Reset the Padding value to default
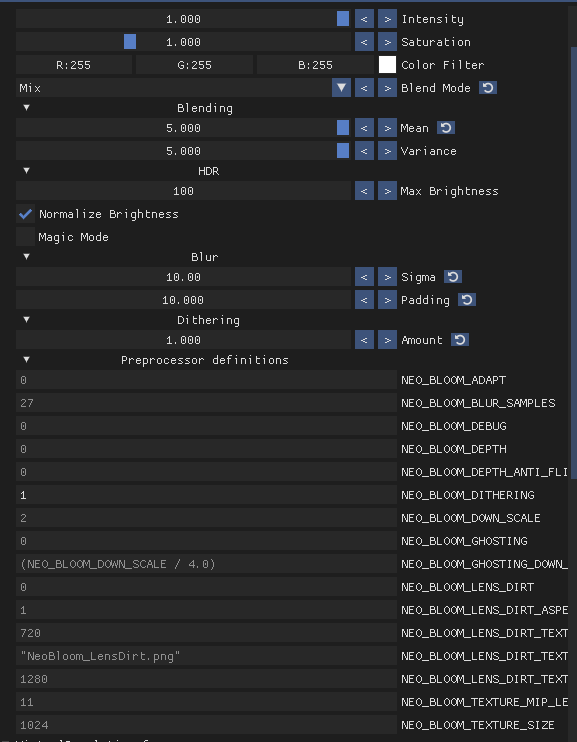The image size is (577, 742). tap(467, 300)
